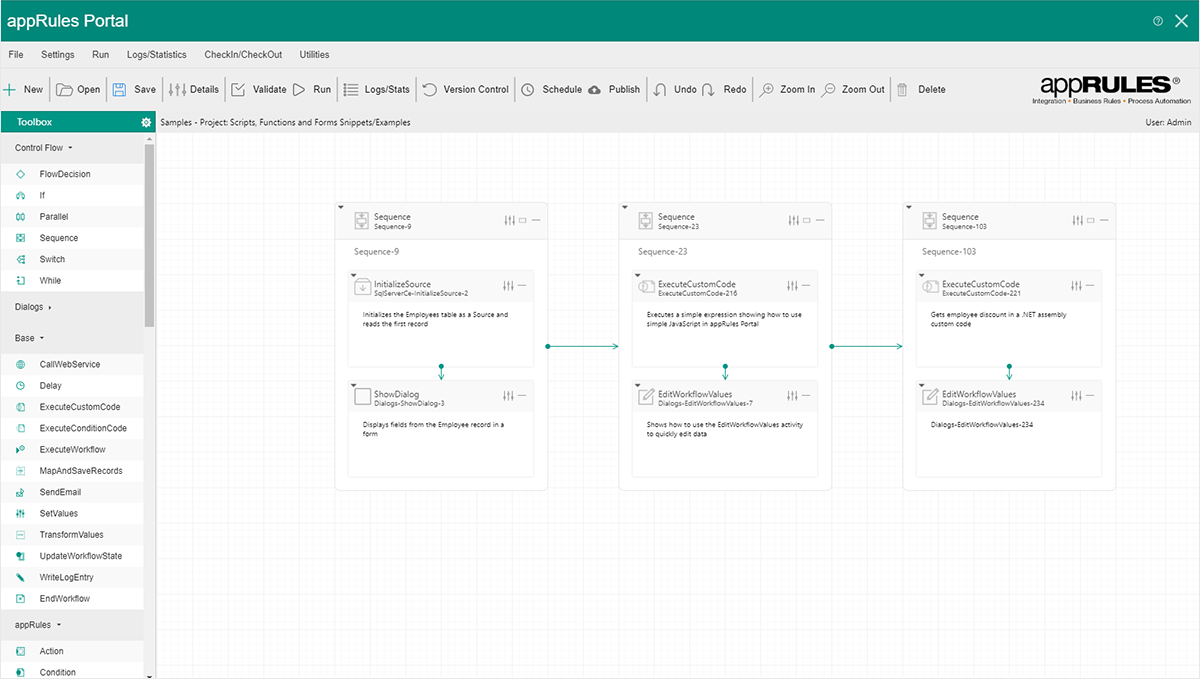Screen dimensions: 1200x679
Task: Undo the last change
Action: (x=675, y=89)
